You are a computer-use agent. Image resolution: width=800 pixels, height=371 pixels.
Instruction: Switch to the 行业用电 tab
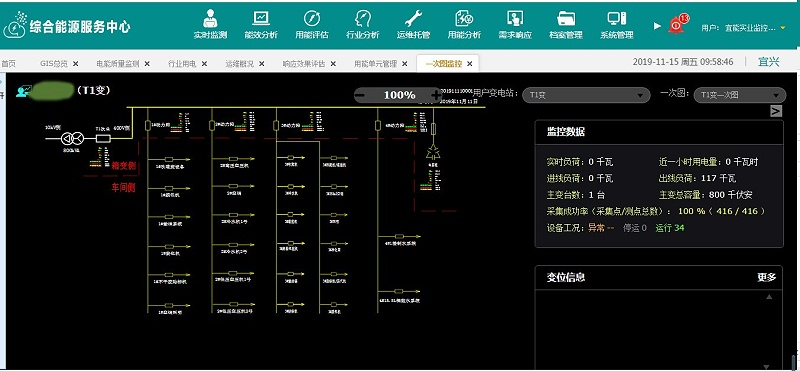182,64
